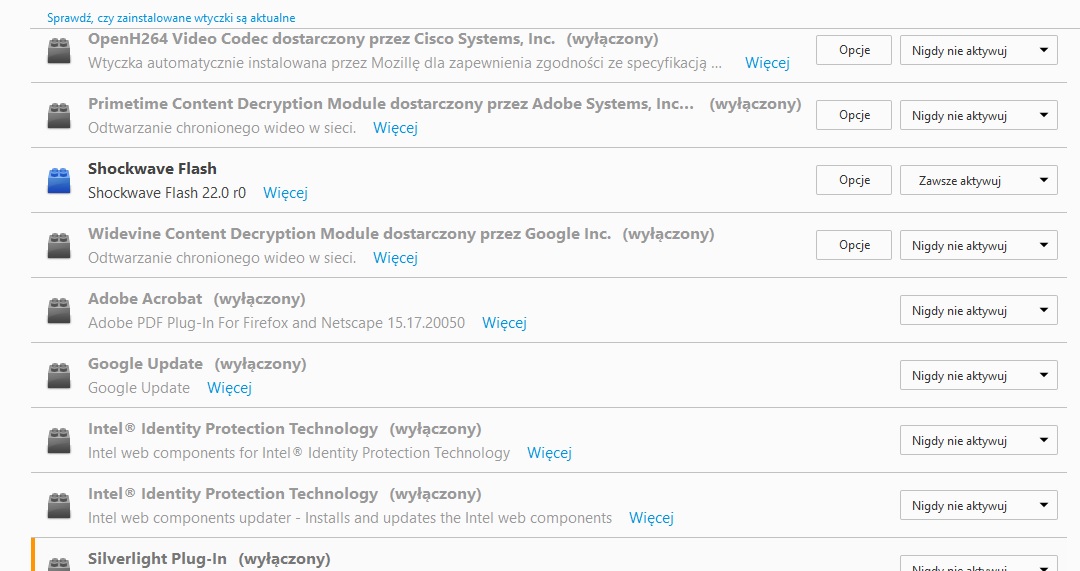Open the Widevine activation dropdown
The image size is (1080, 571).
pos(978,245)
